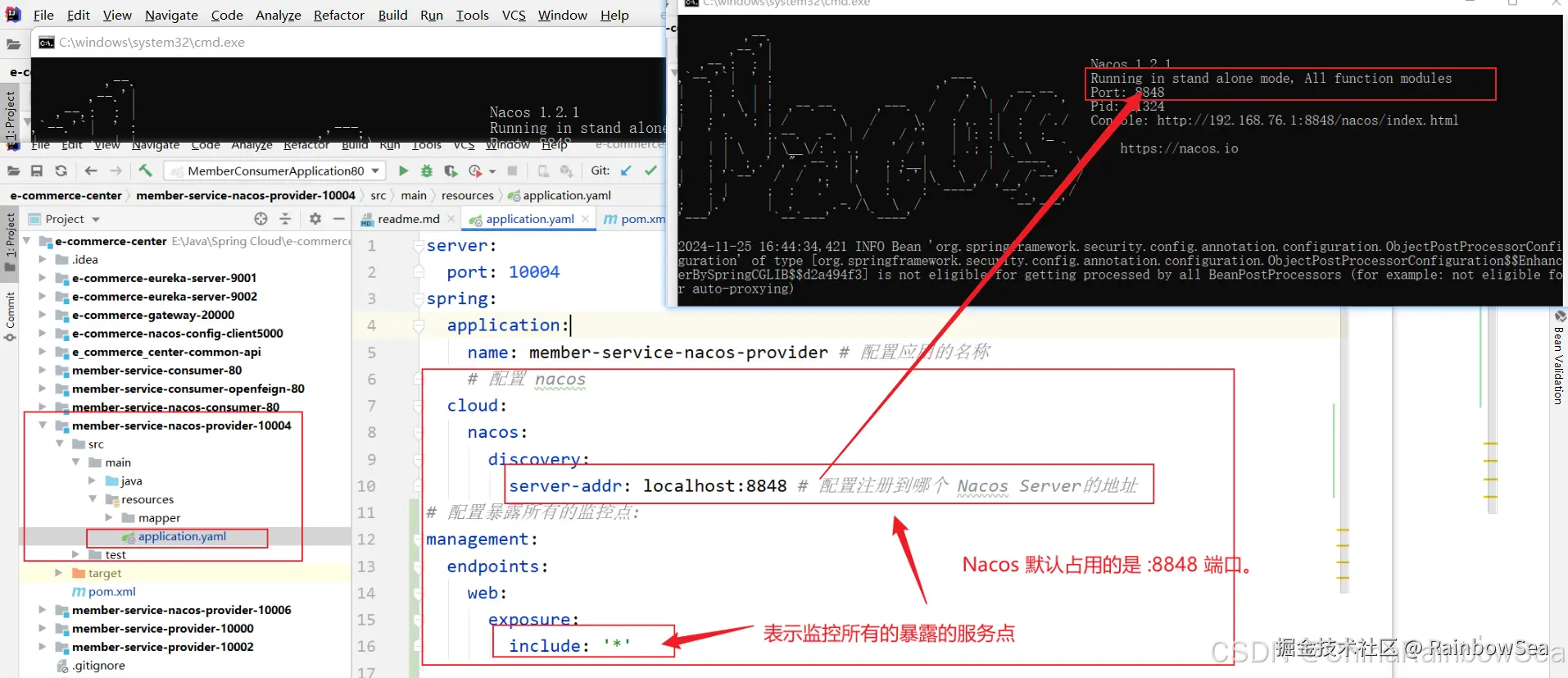Start debugging with the green bug icon
The height and width of the screenshot is (678, 1568).
(x=427, y=171)
